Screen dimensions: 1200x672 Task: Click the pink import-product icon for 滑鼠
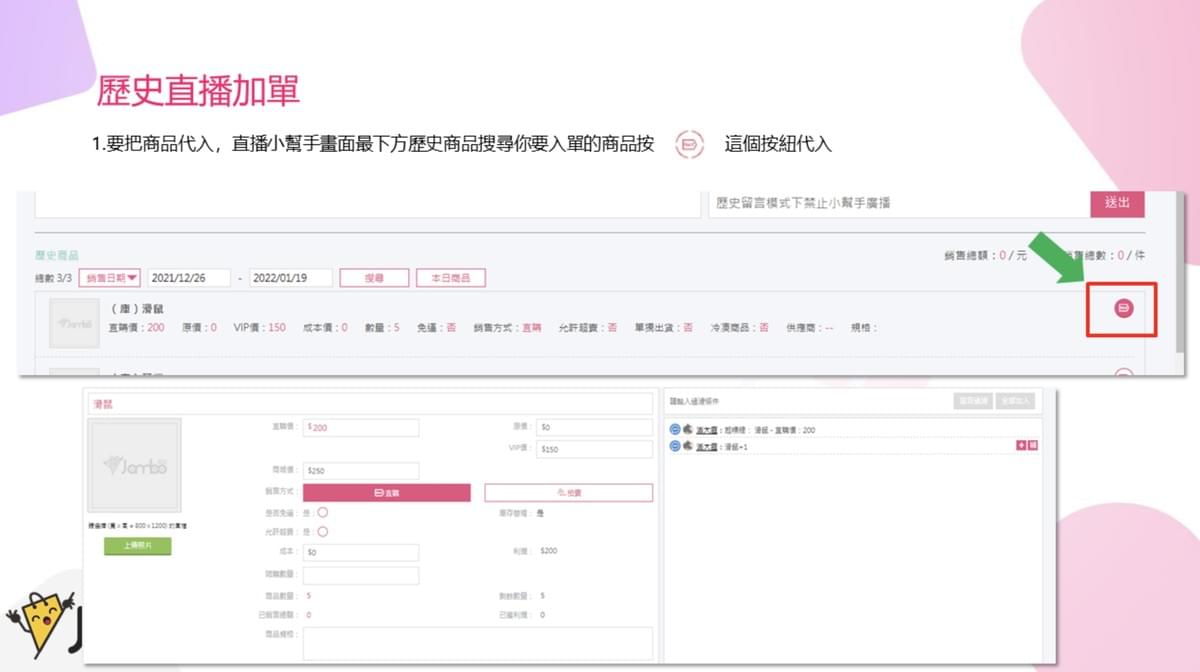tap(1123, 308)
